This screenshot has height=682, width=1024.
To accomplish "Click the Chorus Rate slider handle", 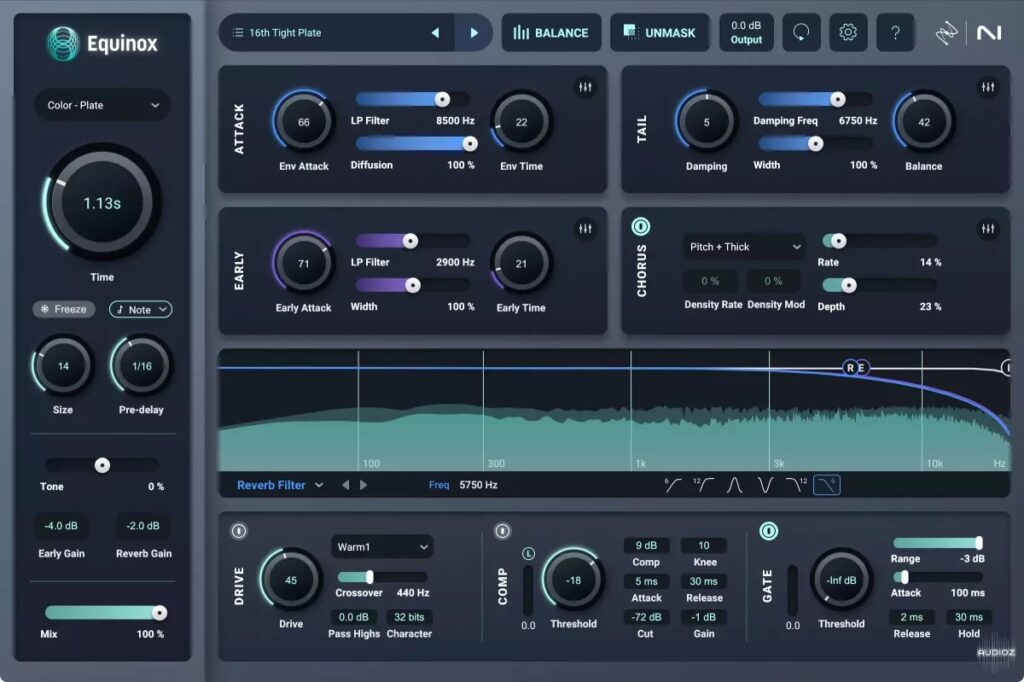I will tap(839, 241).
